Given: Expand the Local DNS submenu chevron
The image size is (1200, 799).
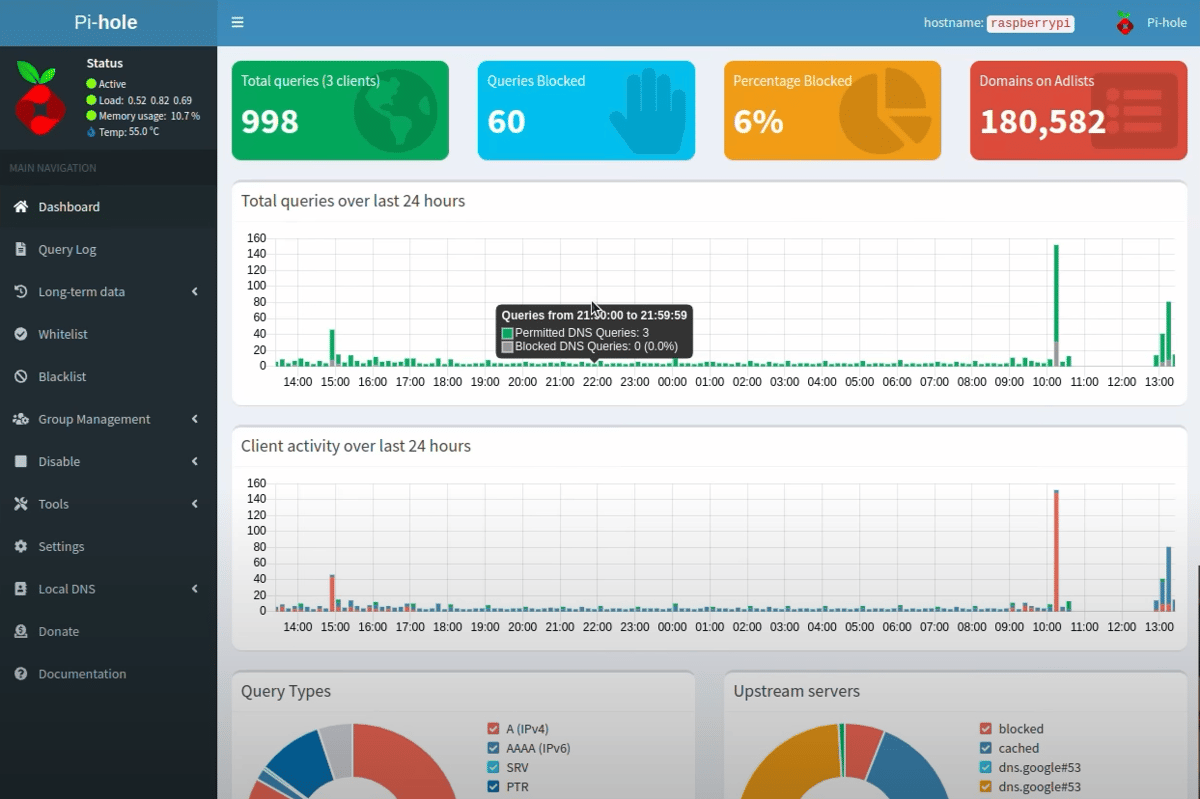Looking at the screenshot, I should [x=195, y=589].
